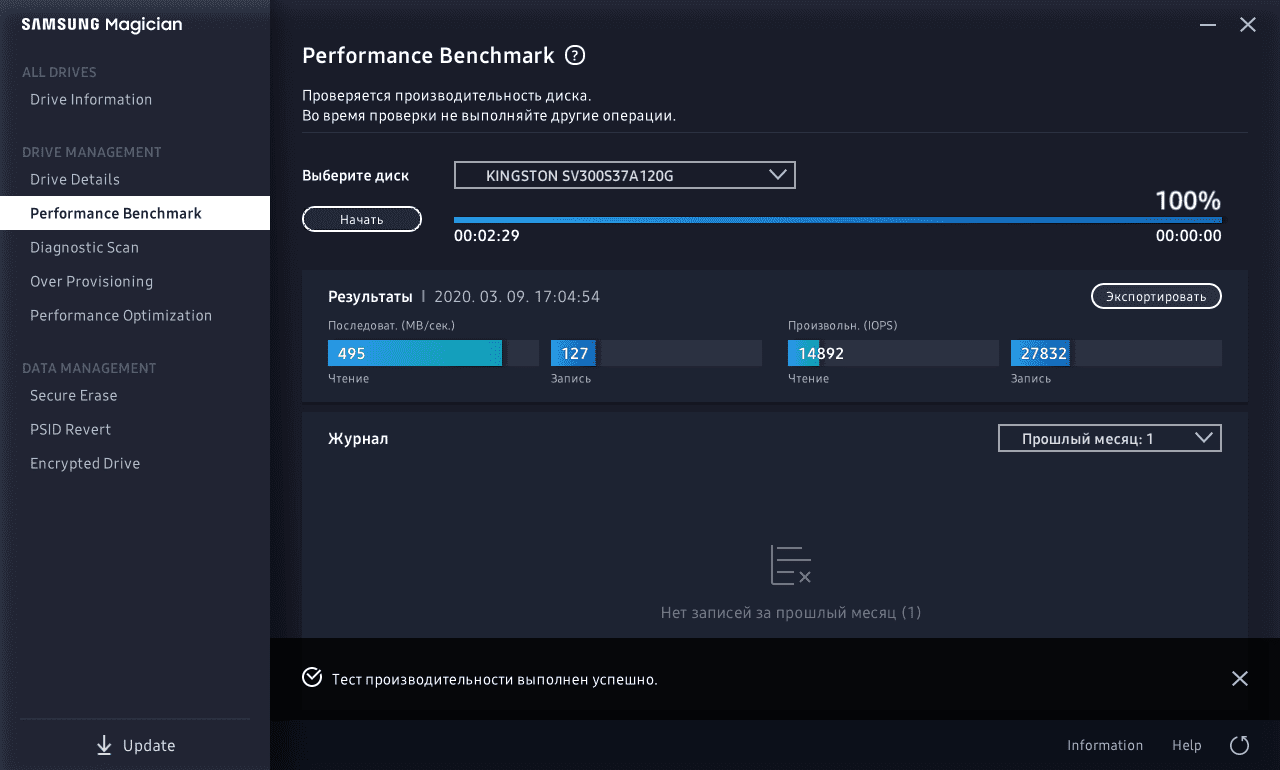Click the 'Экспортировать' export button

tap(1155, 296)
